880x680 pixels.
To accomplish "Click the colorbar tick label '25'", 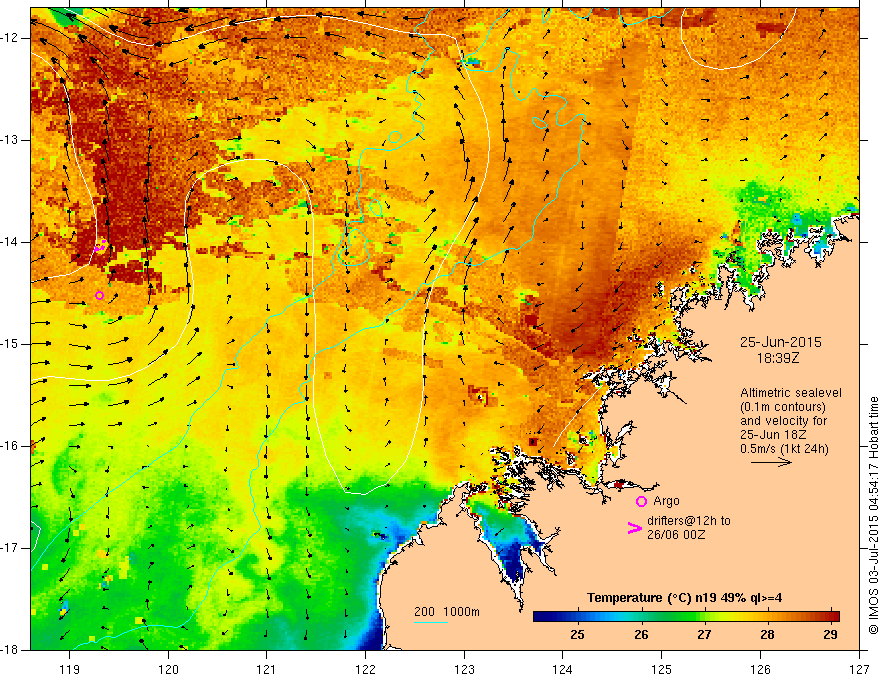I will pos(578,635).
